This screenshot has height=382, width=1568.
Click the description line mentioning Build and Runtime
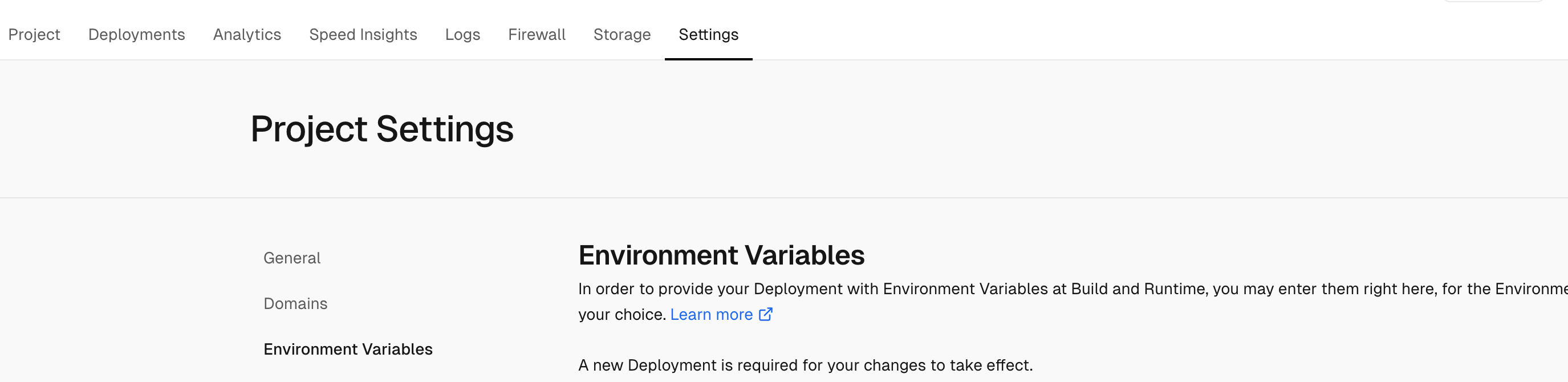pos(1073,289)
